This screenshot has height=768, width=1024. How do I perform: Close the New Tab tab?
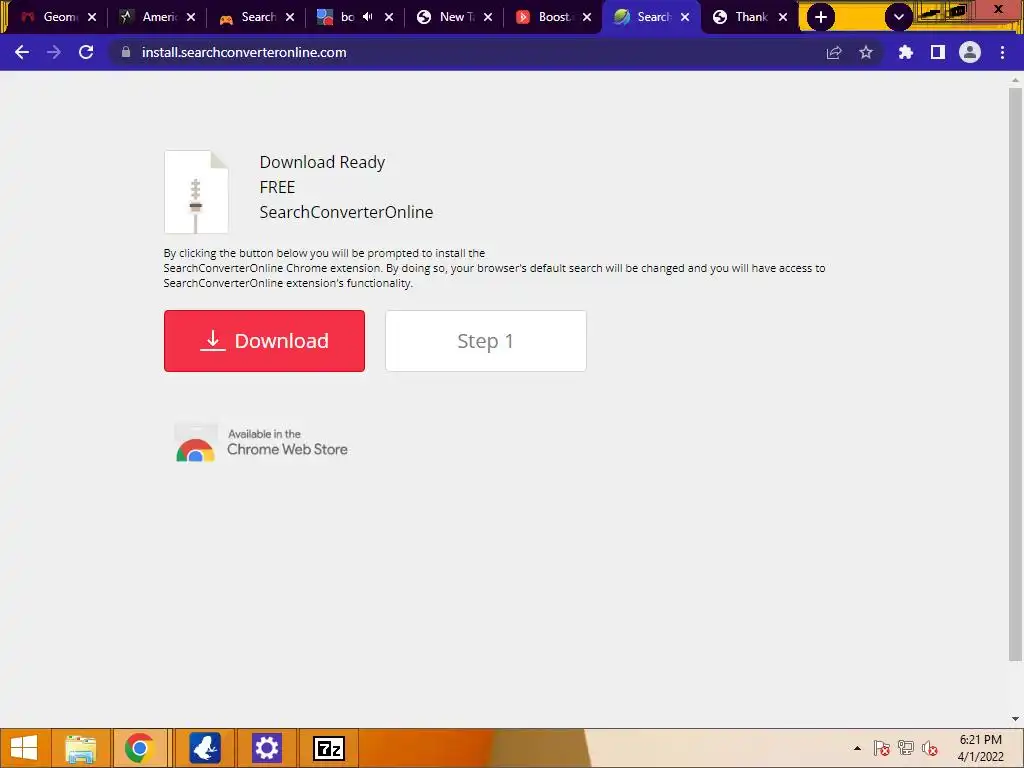(x=488, y=17)
